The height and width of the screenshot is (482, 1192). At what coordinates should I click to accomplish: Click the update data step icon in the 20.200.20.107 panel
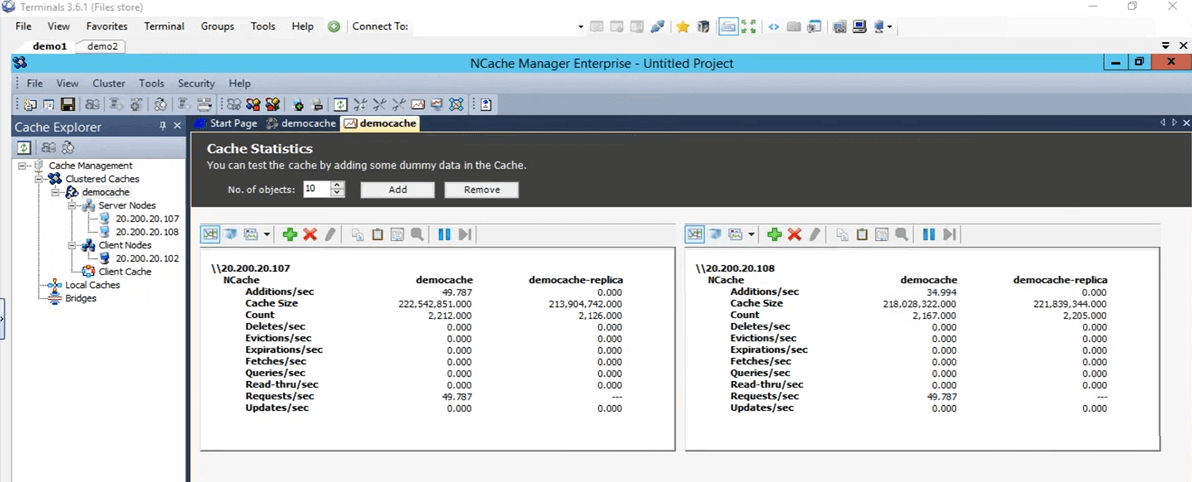click(465, 234)
